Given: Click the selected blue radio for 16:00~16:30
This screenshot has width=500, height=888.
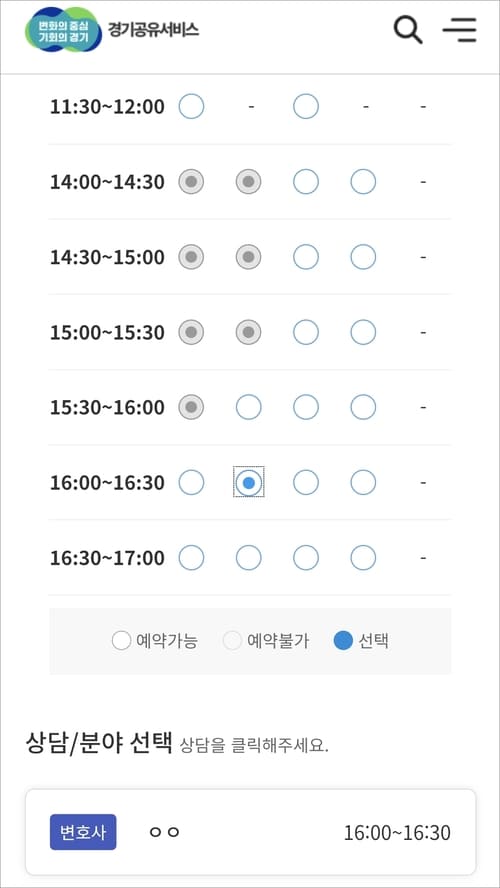Looking at the screenshot, I should (x=249, y=483).
